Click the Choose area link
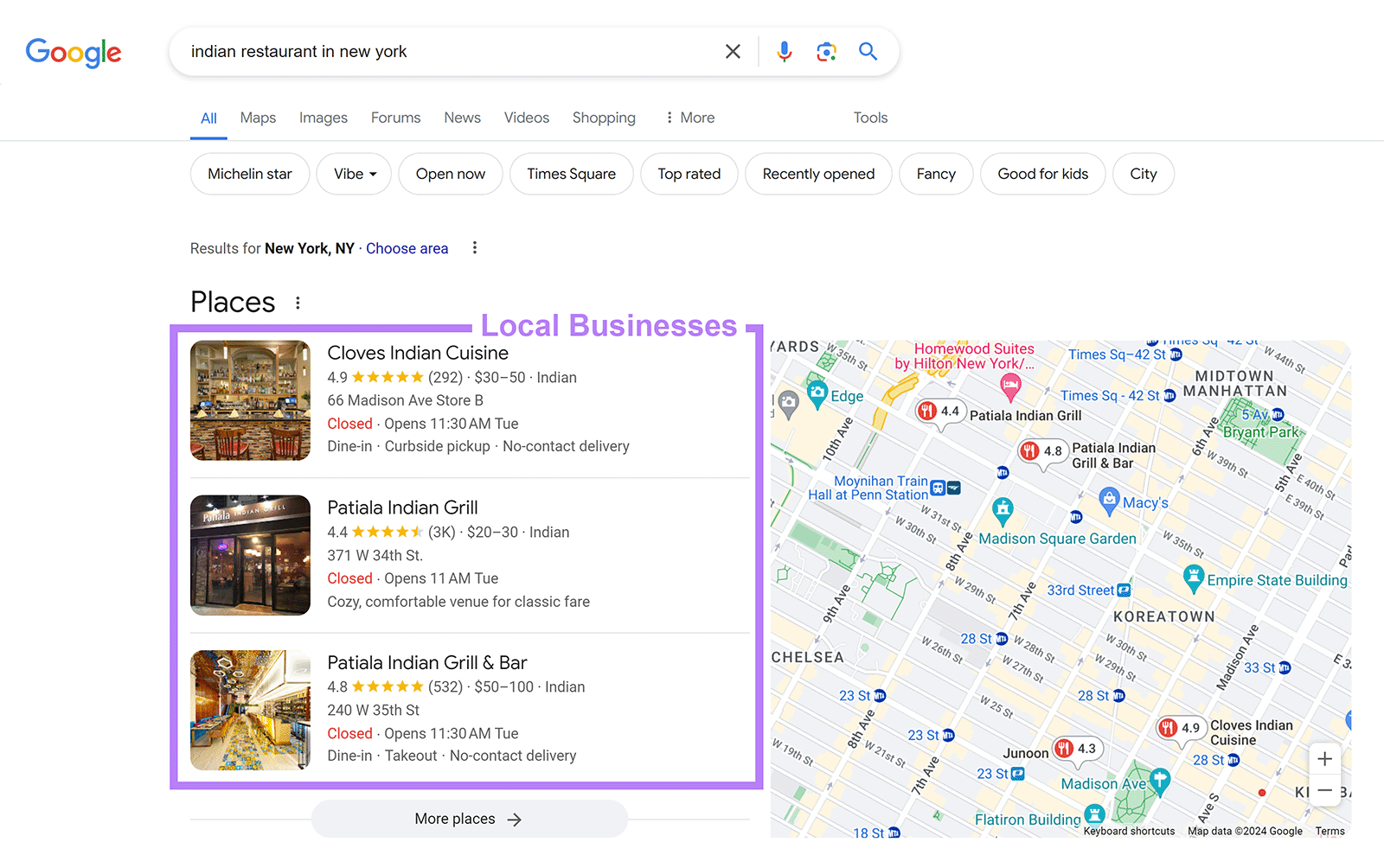 (407, 248)
